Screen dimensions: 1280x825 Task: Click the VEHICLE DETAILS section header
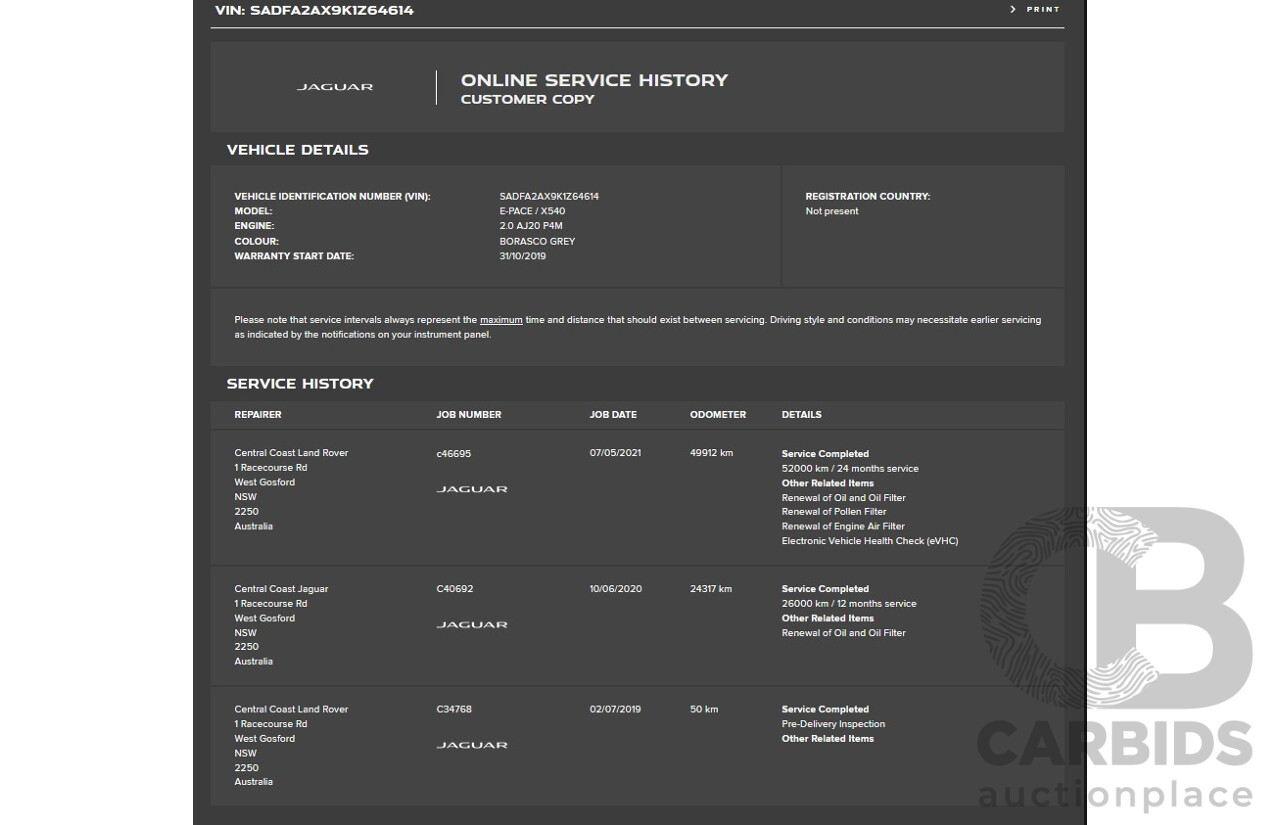point(297,150)
